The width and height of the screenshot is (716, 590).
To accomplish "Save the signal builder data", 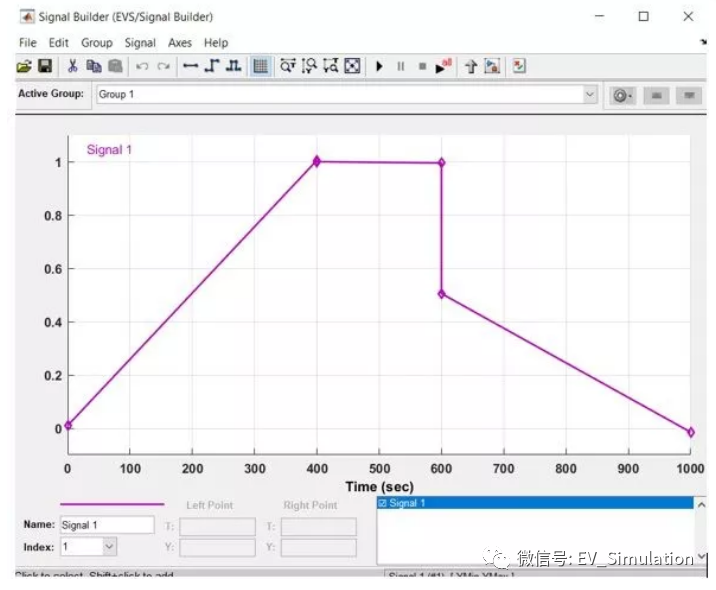I will click(x=45, y=67).
